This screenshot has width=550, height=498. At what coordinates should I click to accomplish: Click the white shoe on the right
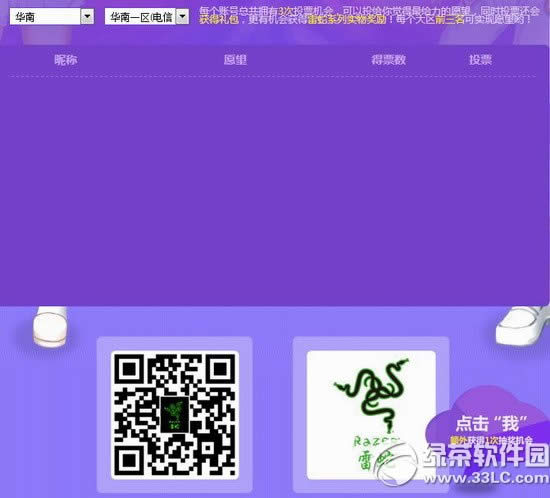tap(523, 326)
